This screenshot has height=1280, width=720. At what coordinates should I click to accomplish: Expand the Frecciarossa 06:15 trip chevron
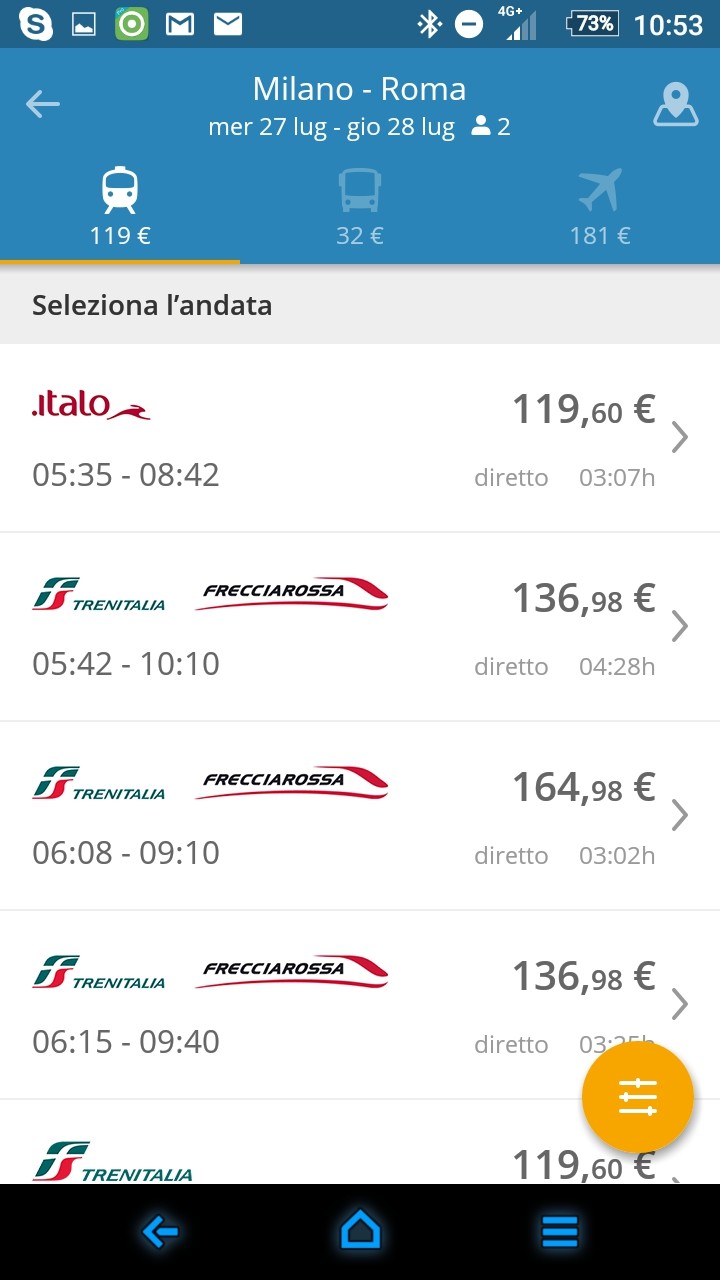(680, 1003)
